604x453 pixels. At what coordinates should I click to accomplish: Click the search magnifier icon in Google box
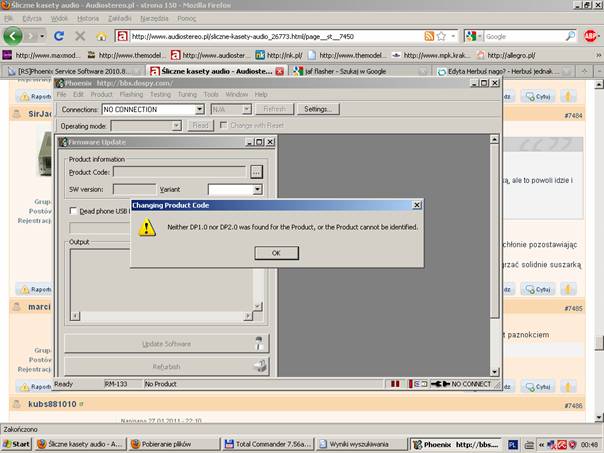click(x=570, y=36)
